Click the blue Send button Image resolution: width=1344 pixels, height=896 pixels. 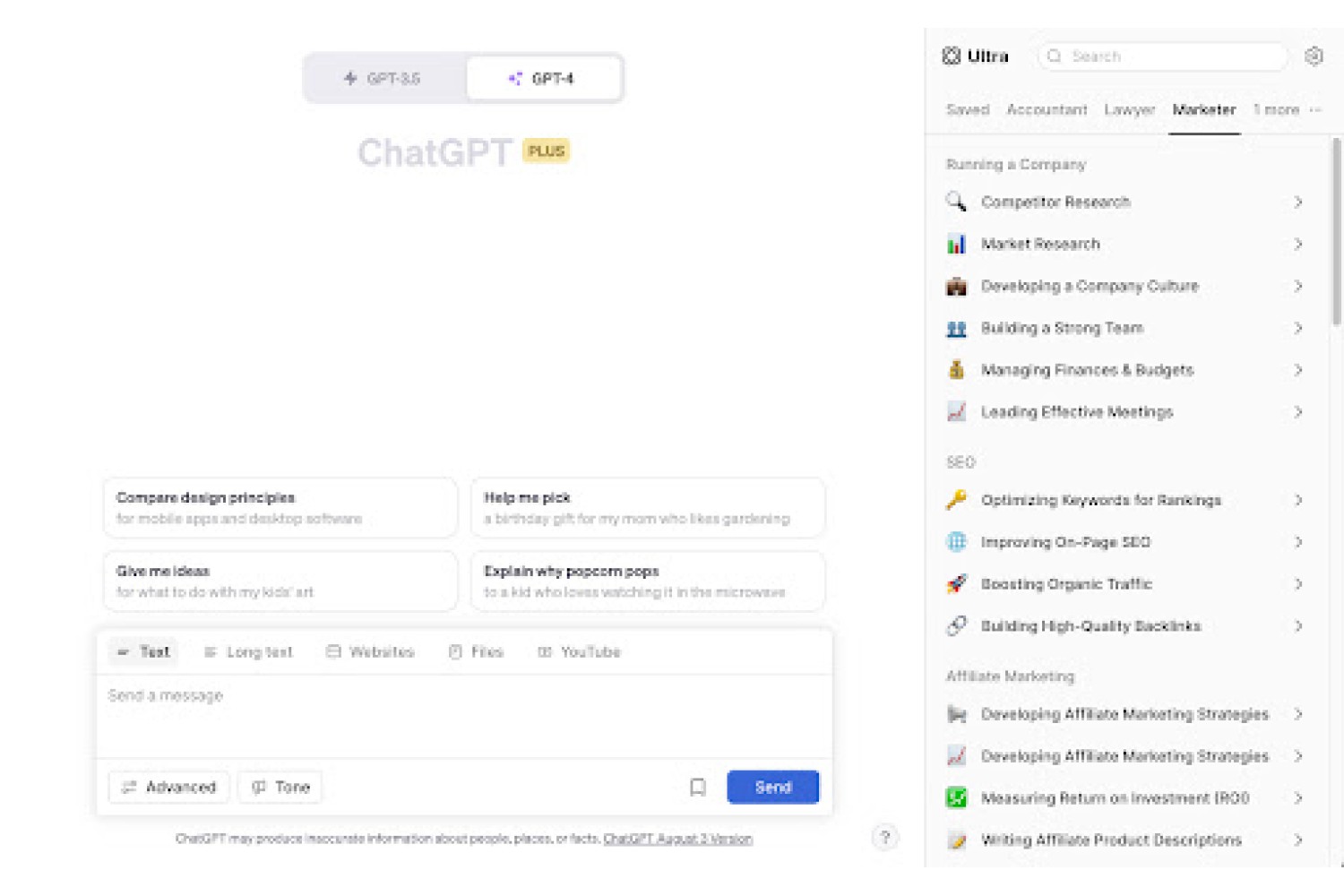[x=773, y=787]
